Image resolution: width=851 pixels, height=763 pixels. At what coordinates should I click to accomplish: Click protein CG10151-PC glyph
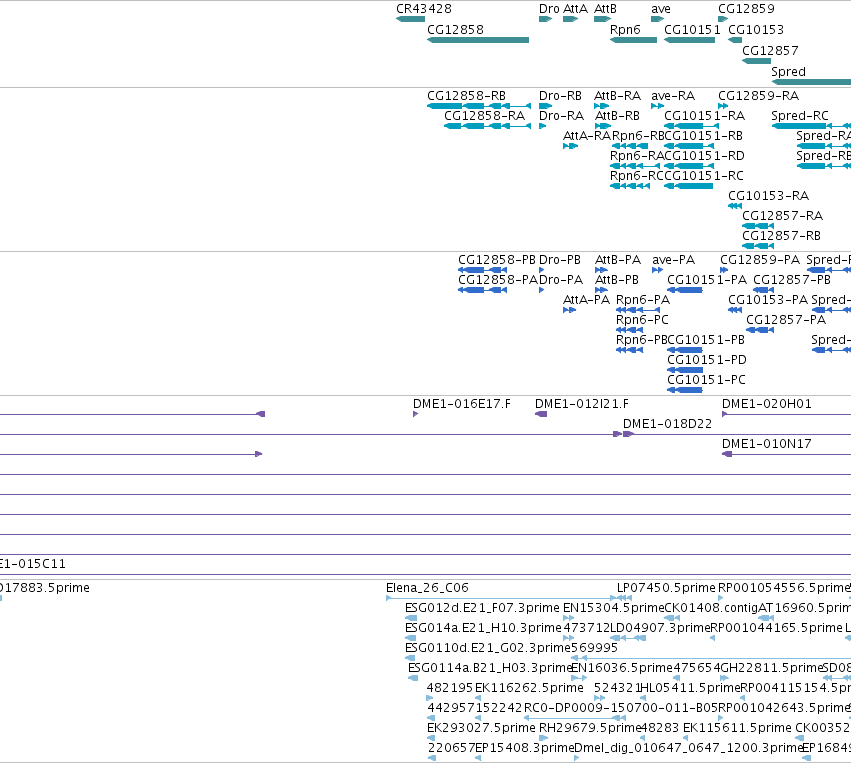[x=685, y=390]
